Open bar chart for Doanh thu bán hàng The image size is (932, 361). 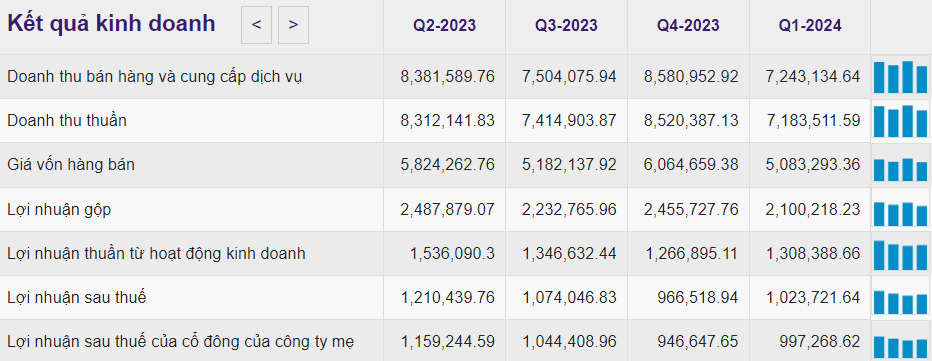click(x=900, y=77)
